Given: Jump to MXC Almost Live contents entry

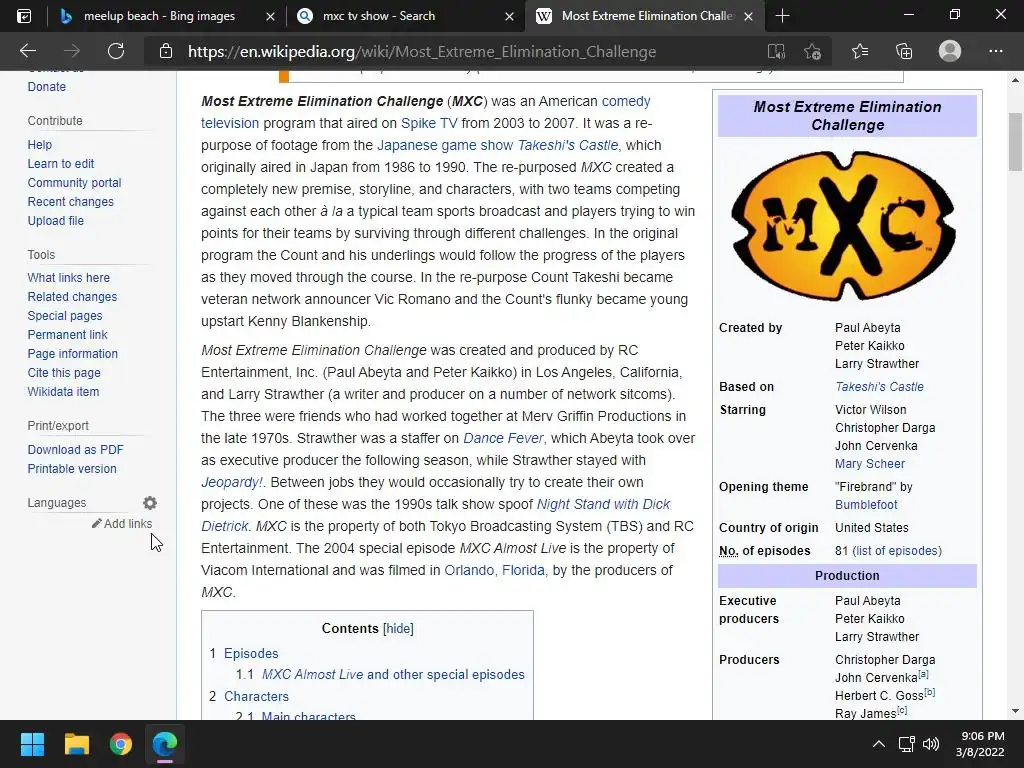Looking at the screenshot, I should [393, 675].
